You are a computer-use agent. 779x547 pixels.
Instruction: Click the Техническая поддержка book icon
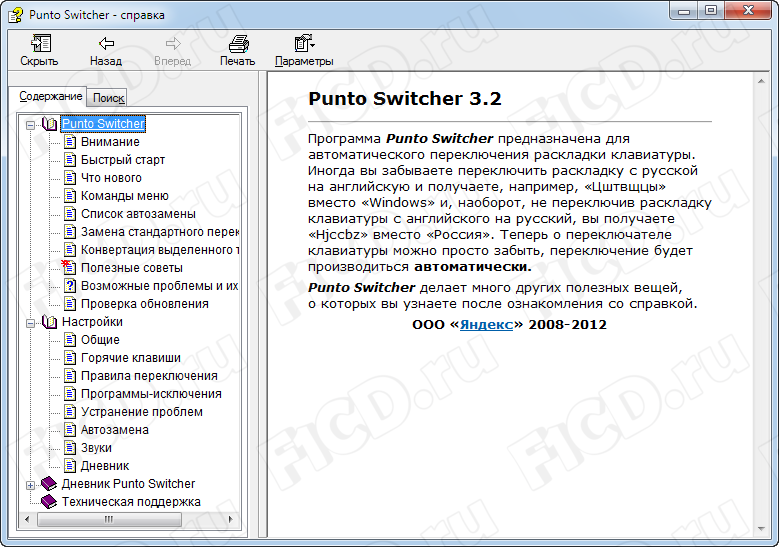49,502
